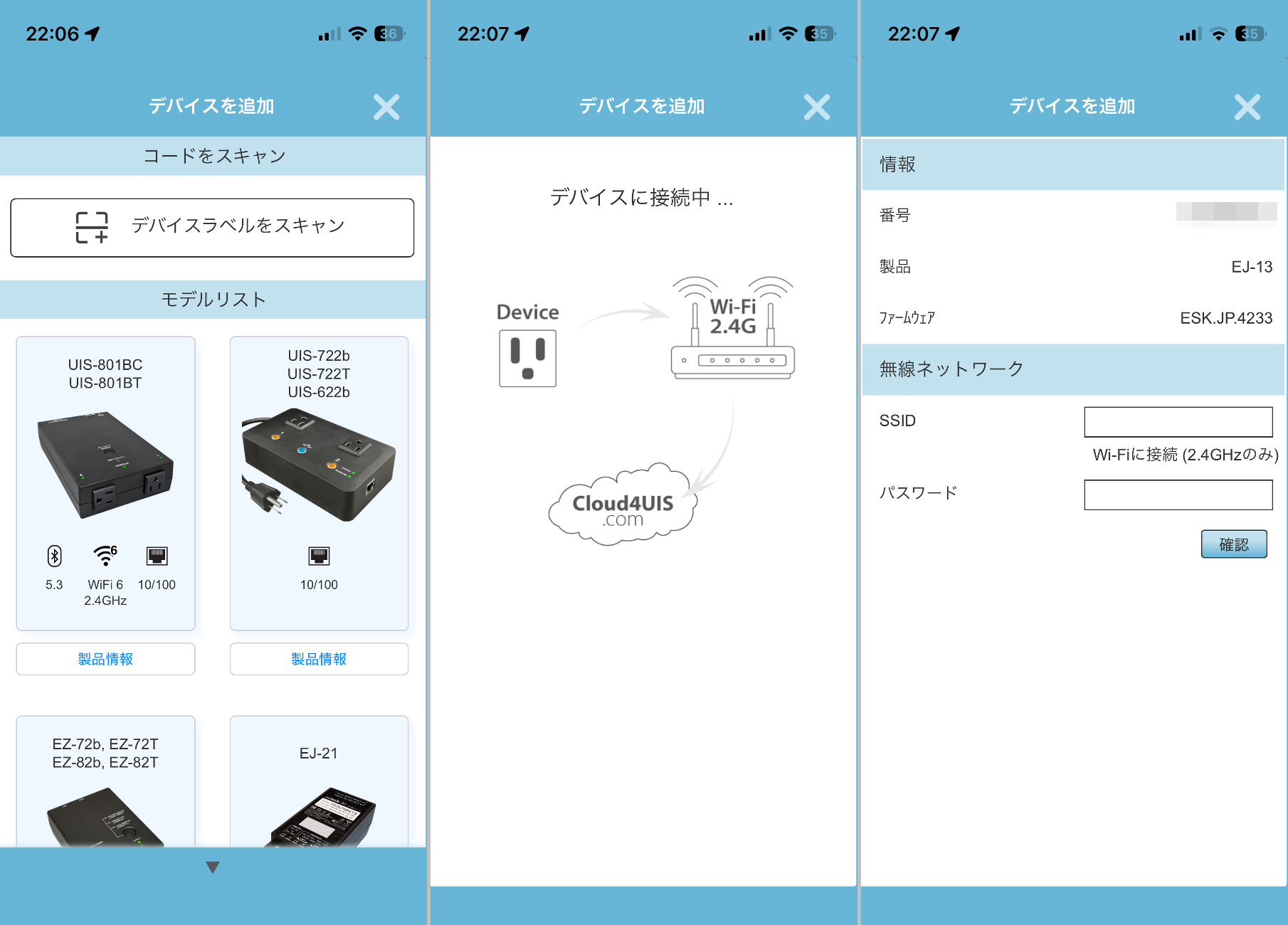Tap the 22:06 clock in left status bar

pyautogui.click(x=53, y=33)
